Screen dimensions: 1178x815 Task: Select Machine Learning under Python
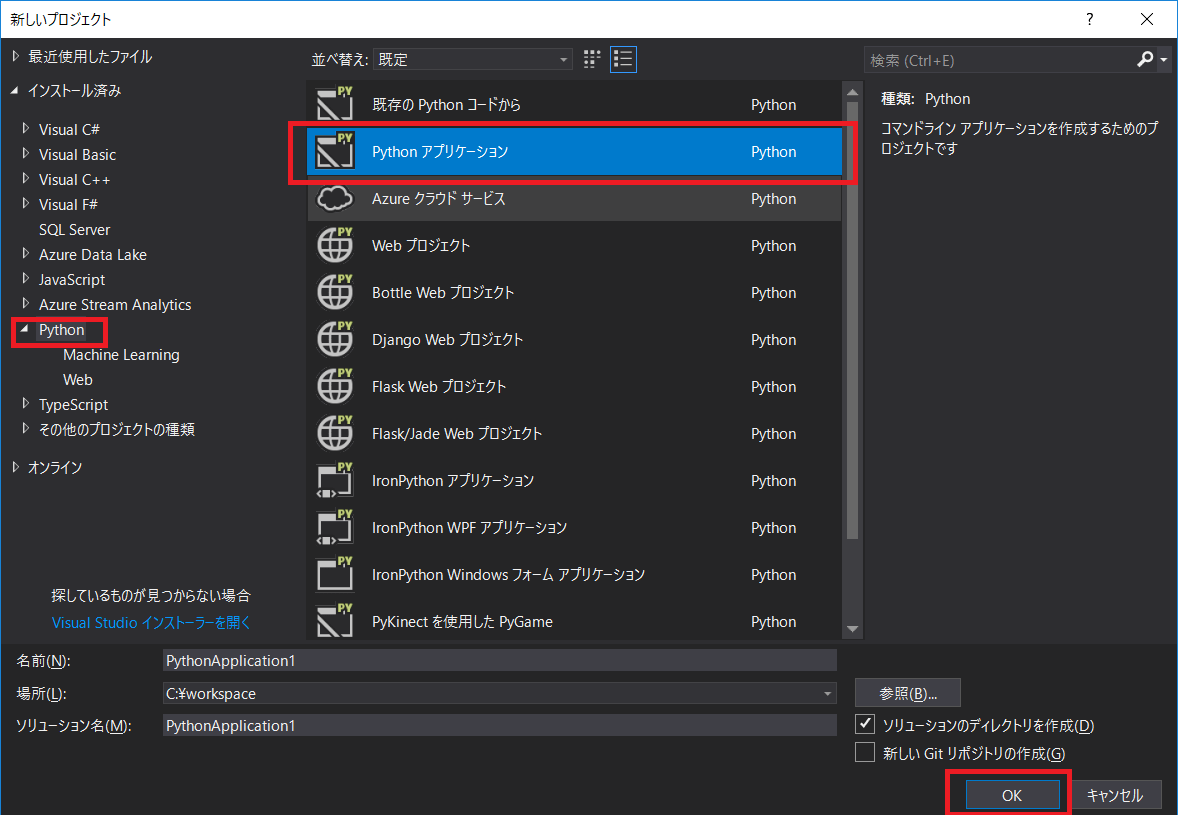tap(121, 355)
